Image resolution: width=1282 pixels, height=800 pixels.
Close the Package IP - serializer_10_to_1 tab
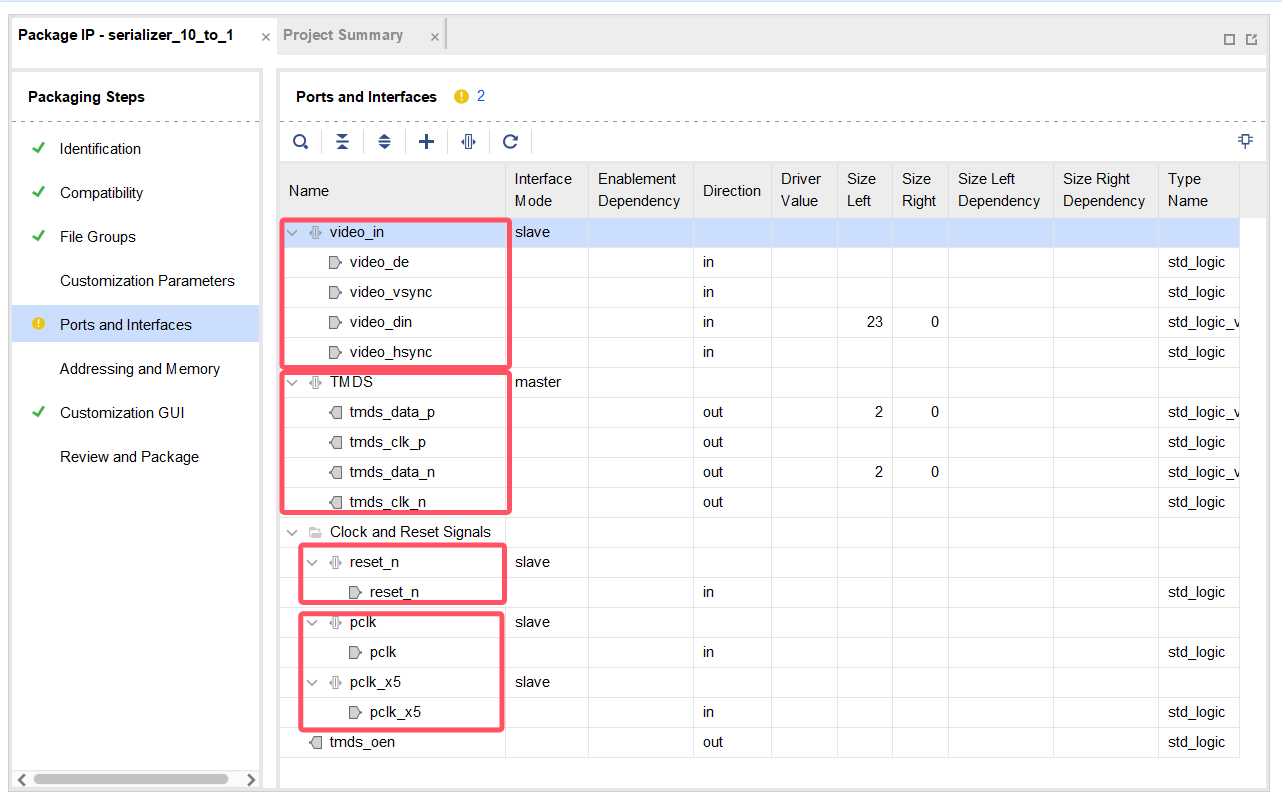pos(266,37)
